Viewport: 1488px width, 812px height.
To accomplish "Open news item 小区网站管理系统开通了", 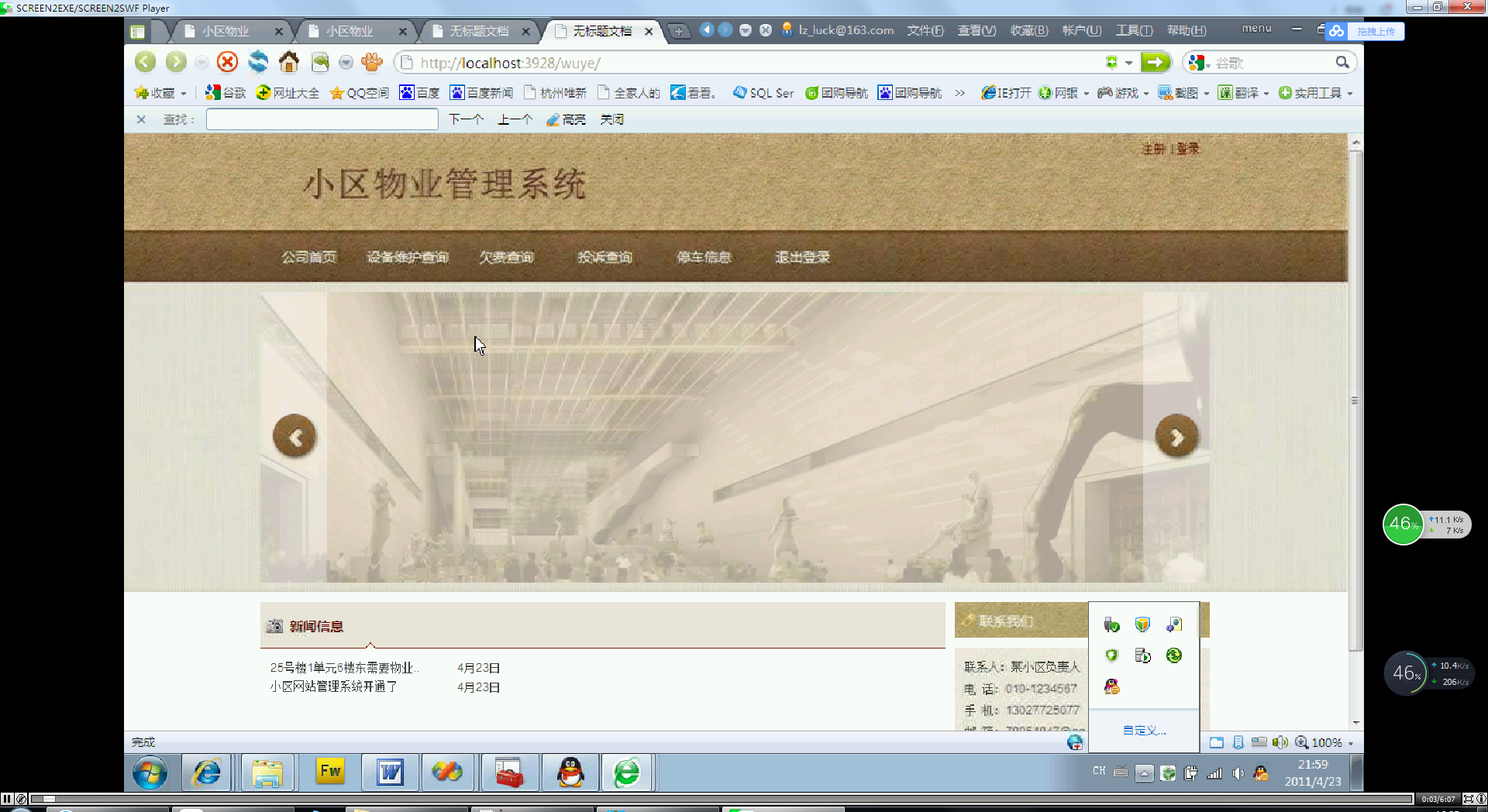I will 333,686.
